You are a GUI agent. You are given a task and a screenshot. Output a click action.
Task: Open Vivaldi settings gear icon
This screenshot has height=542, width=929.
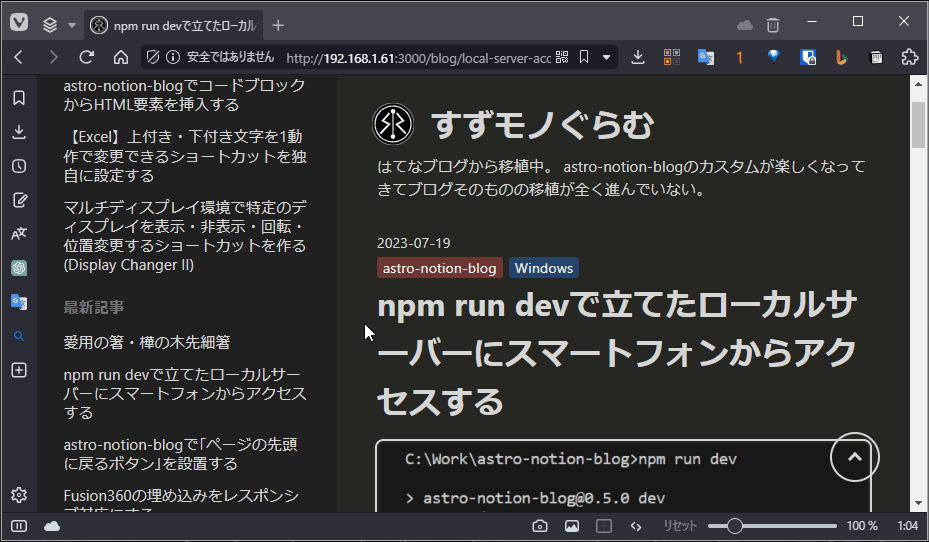(x=19, y=495)
